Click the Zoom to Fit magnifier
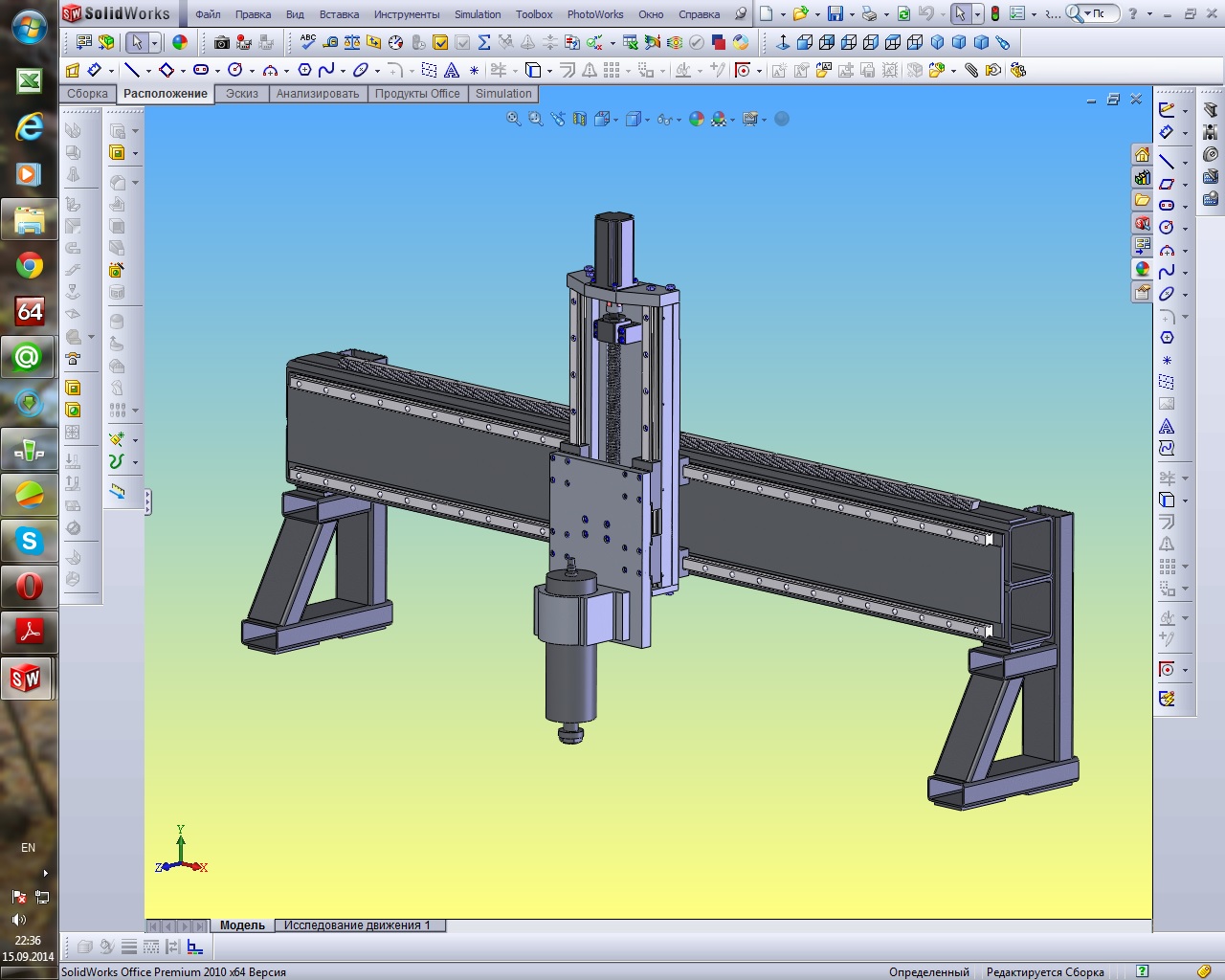Image resolution: width=1225 pixels, height=980 pixels. coord(514,119)
